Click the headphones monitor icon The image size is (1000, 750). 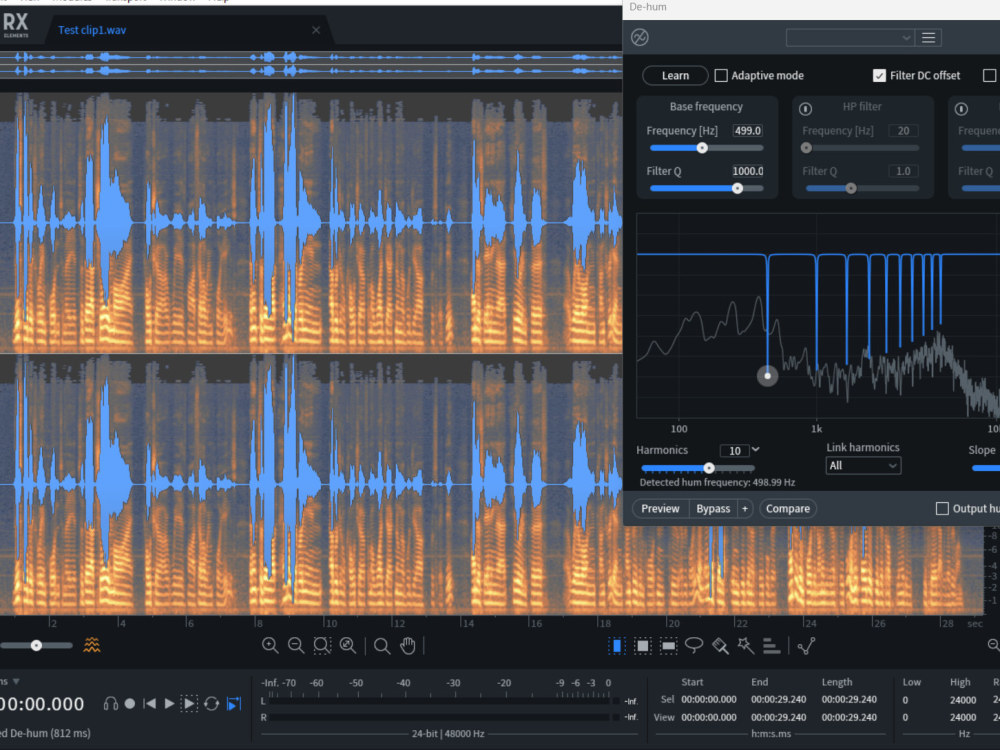110,703
